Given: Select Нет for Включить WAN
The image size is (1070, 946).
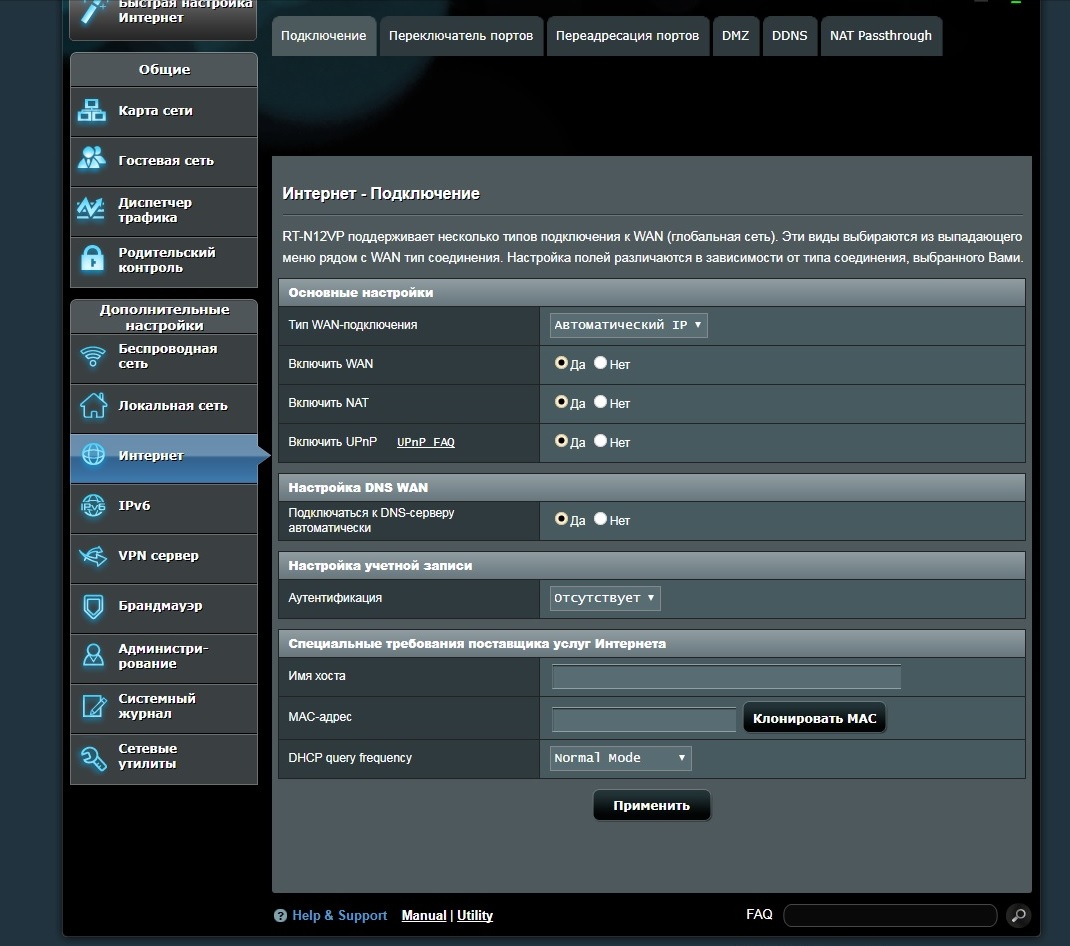Looking at the screenshot, I should pyautogui.click(x=601, y=363).
